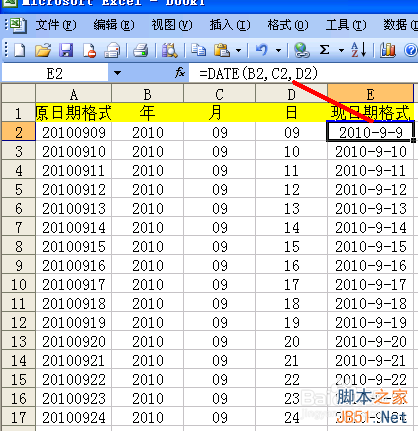The width and height of the screenshot is (418, 431).
Task: Click cell 2010-9-9 in column E
Action: [370, 132]
